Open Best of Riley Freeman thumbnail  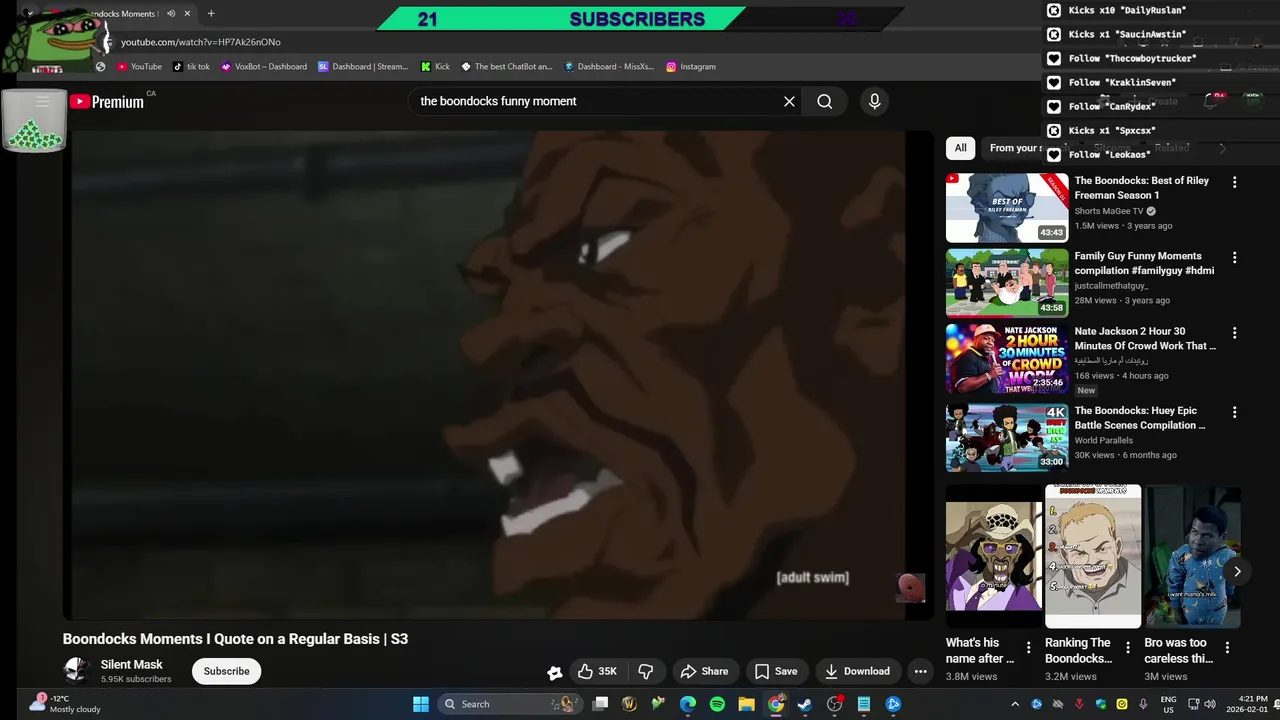tap(1007, 208)
